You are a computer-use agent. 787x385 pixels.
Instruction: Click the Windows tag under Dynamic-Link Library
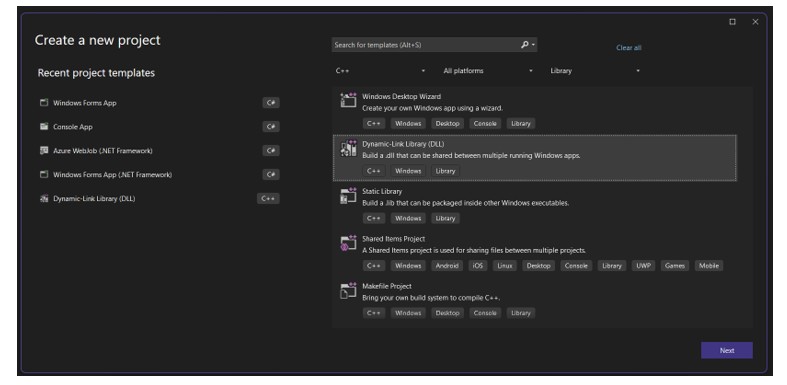click(408, 171)
